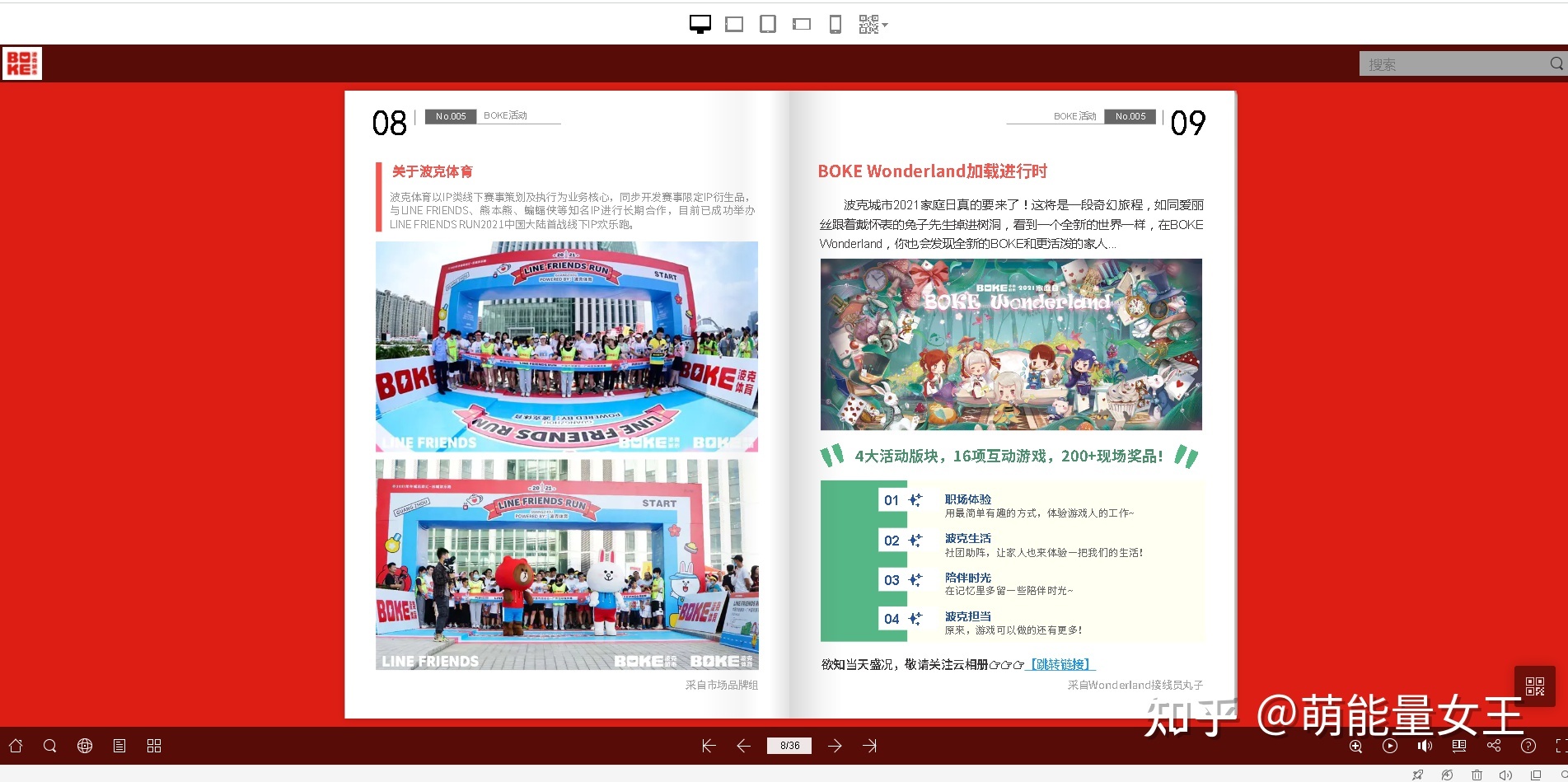Click the BOKE logo in the header
The height and width of the screenshot is (782, 1568).
pyautogui.click(x=22, y=63)
